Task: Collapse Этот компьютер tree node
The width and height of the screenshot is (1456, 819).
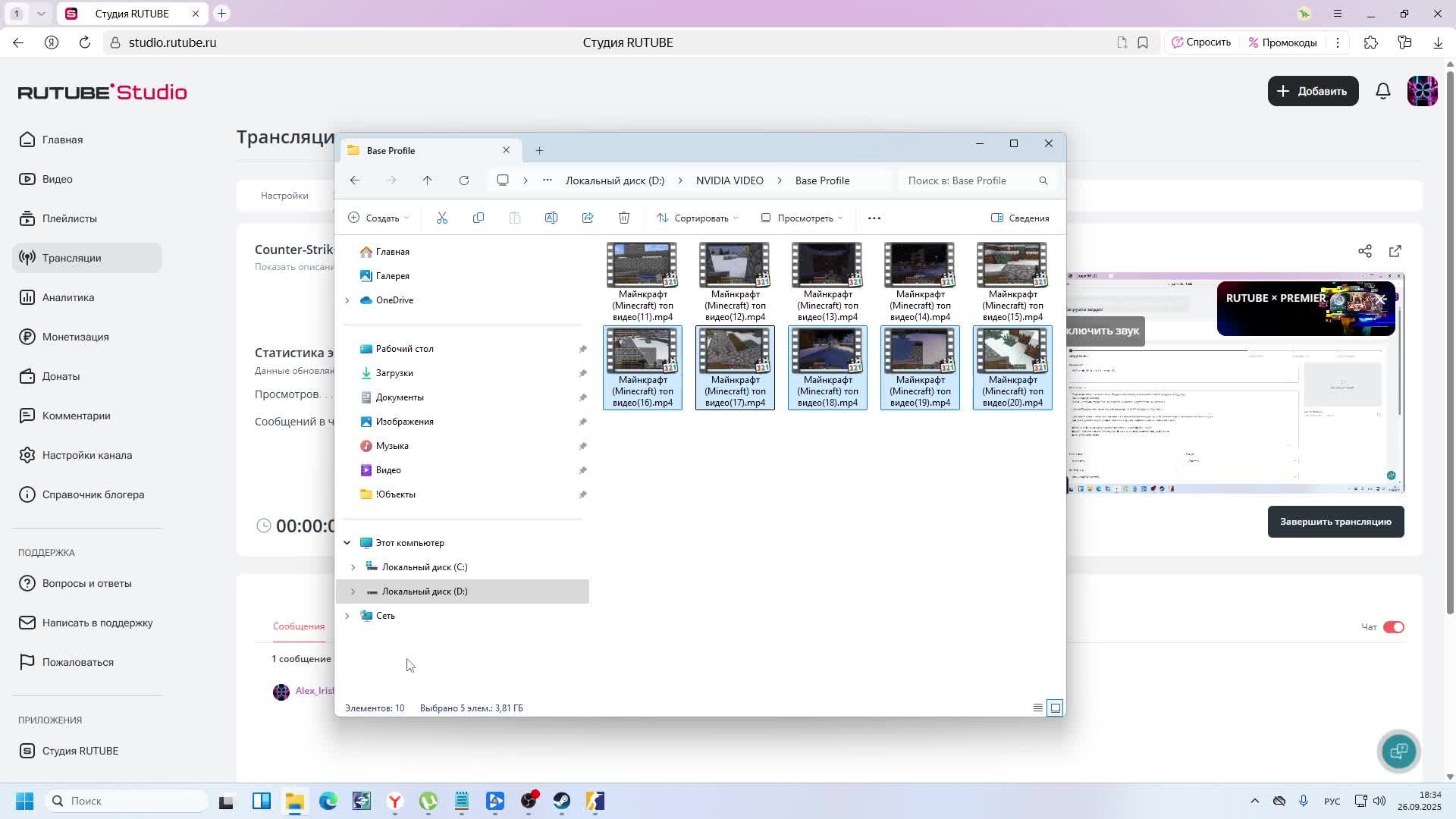Action: click(x=347, y=543)
